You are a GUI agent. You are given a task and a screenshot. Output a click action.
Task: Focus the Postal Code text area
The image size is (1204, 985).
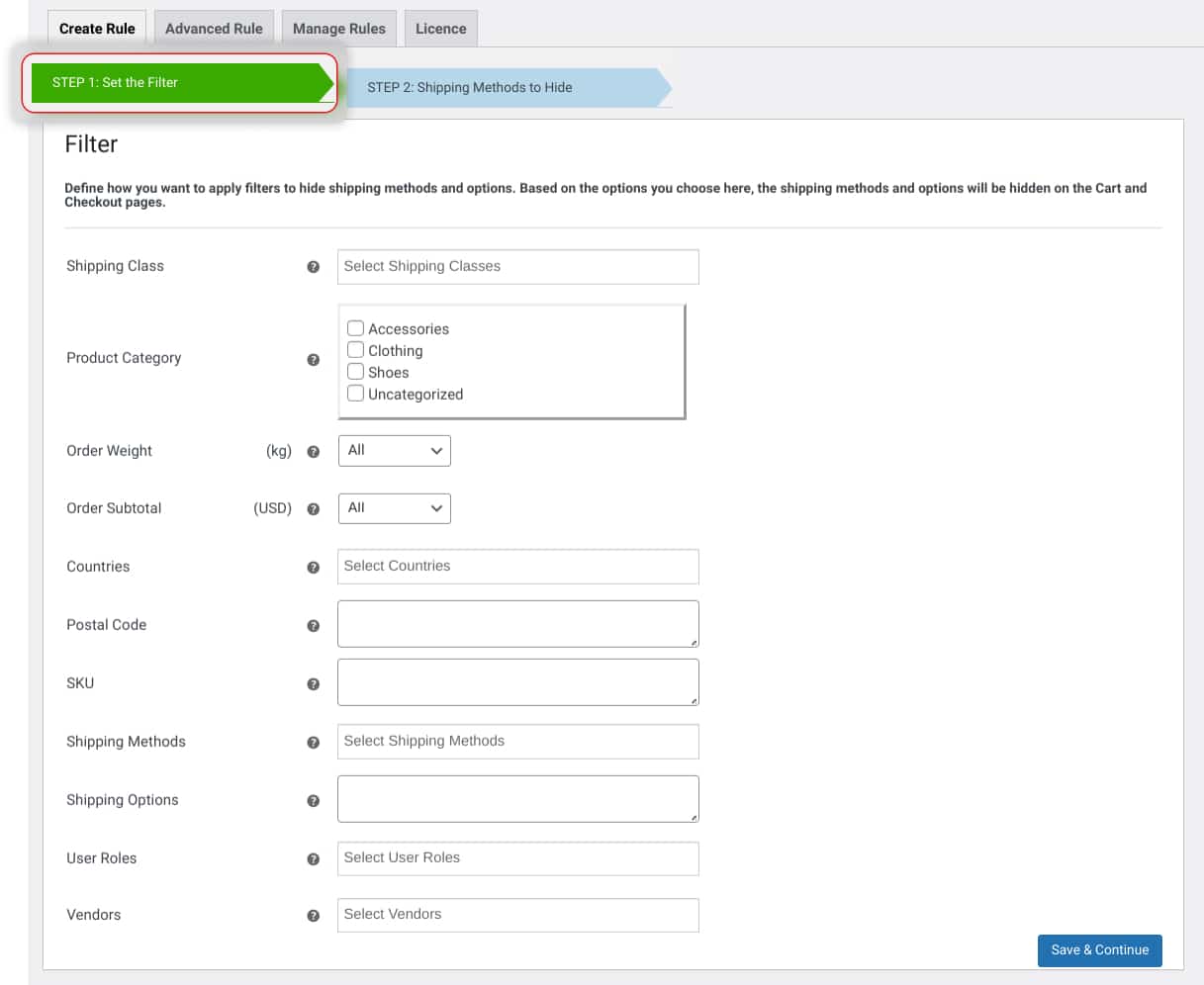[x=518, y=624]
